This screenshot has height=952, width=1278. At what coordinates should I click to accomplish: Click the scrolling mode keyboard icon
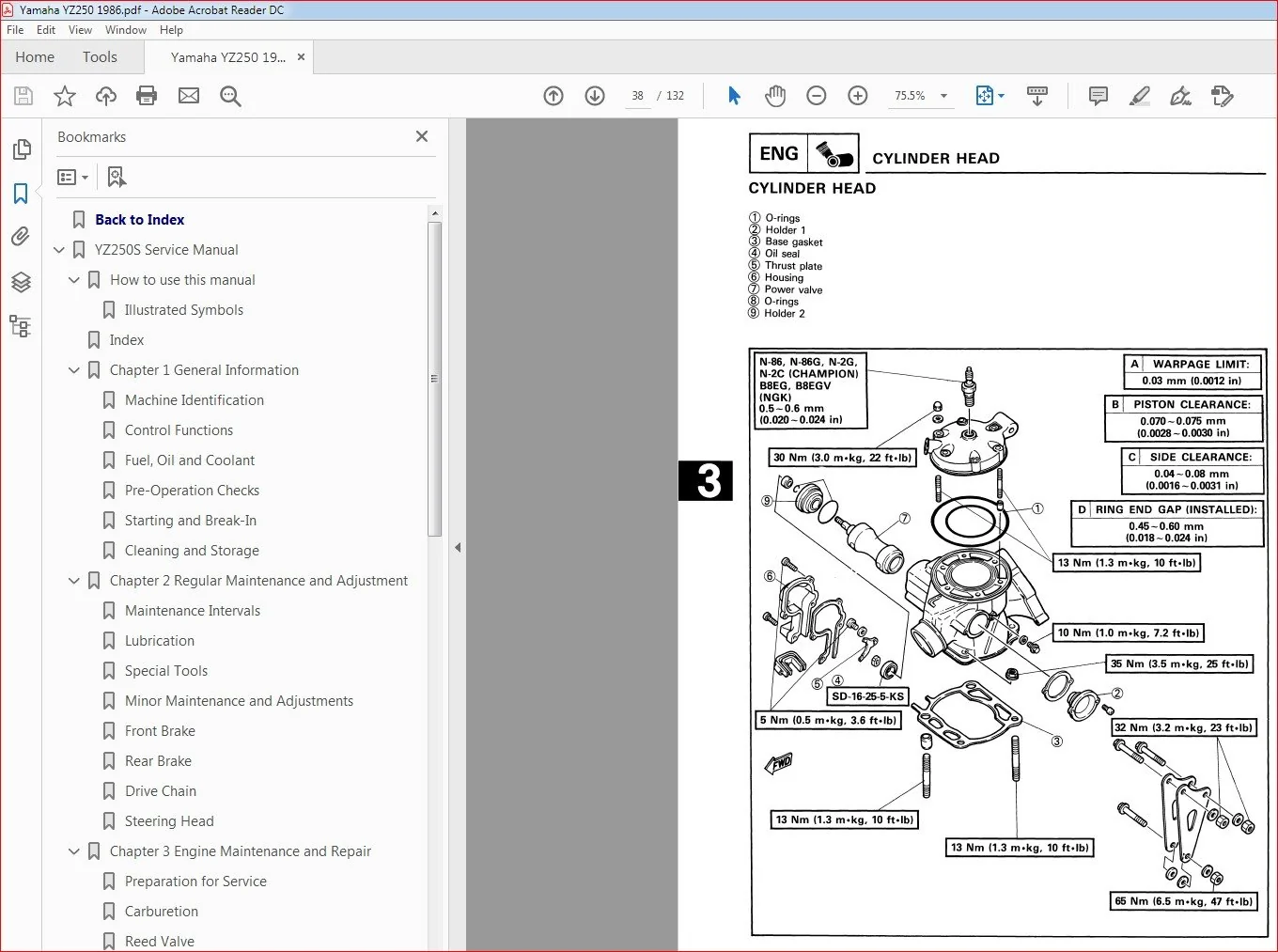1037,96
